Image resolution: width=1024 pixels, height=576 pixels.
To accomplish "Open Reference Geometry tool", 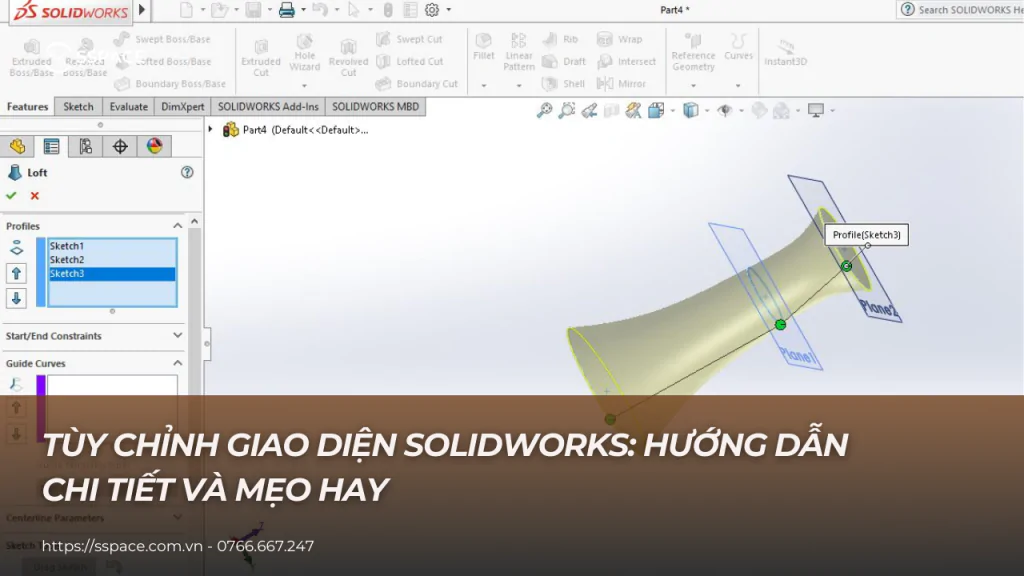I will point(693,52).
